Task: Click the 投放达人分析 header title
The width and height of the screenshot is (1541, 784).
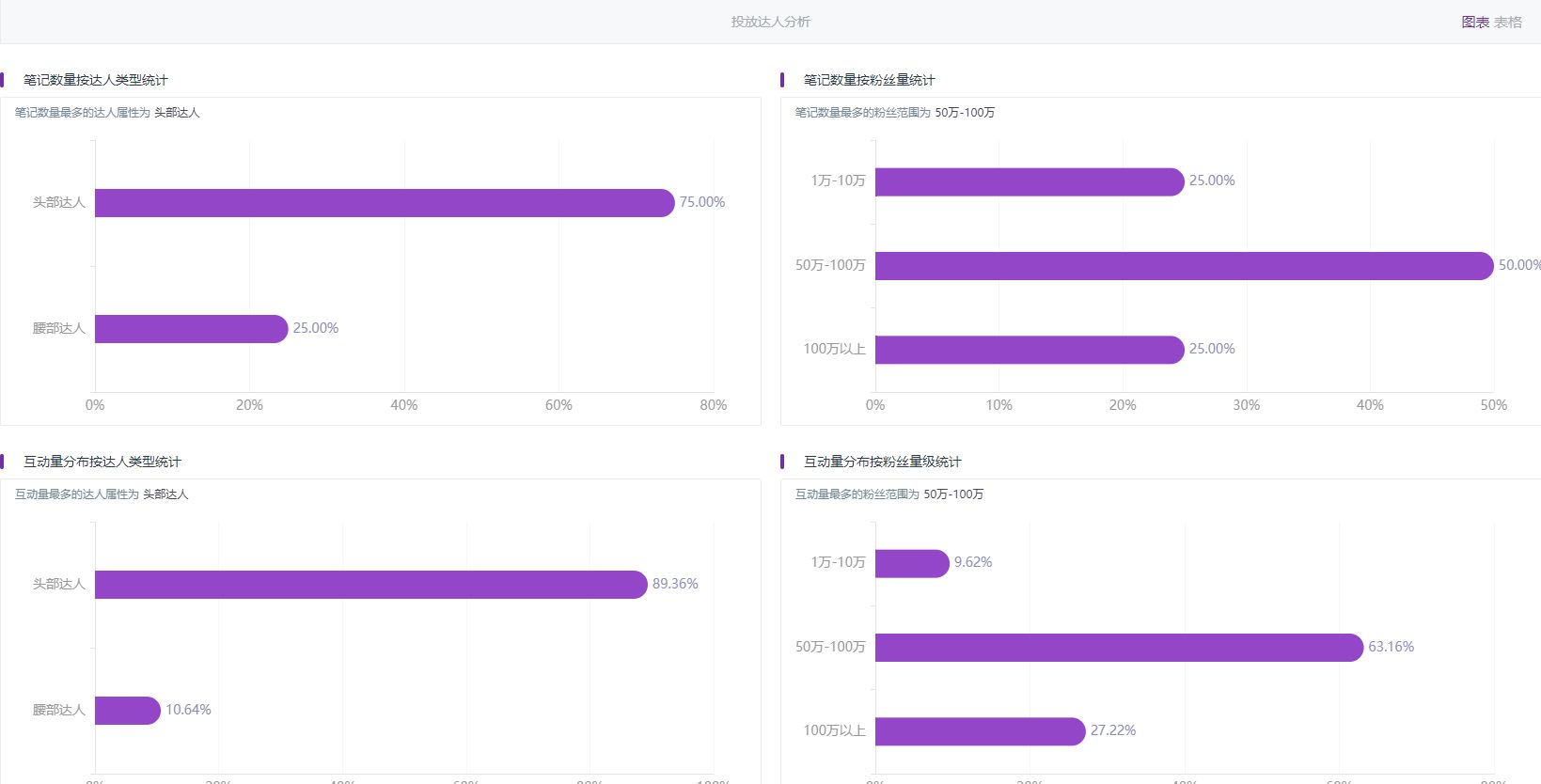Action: click(770, 22)
